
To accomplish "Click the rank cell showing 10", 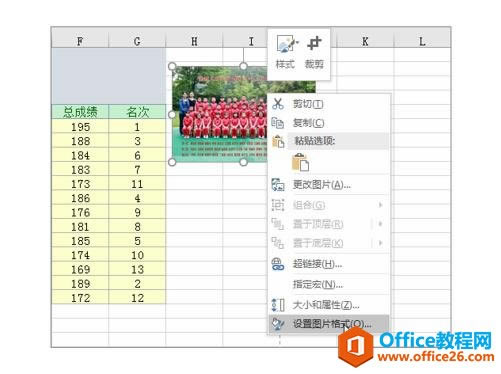I will point(137,255).
